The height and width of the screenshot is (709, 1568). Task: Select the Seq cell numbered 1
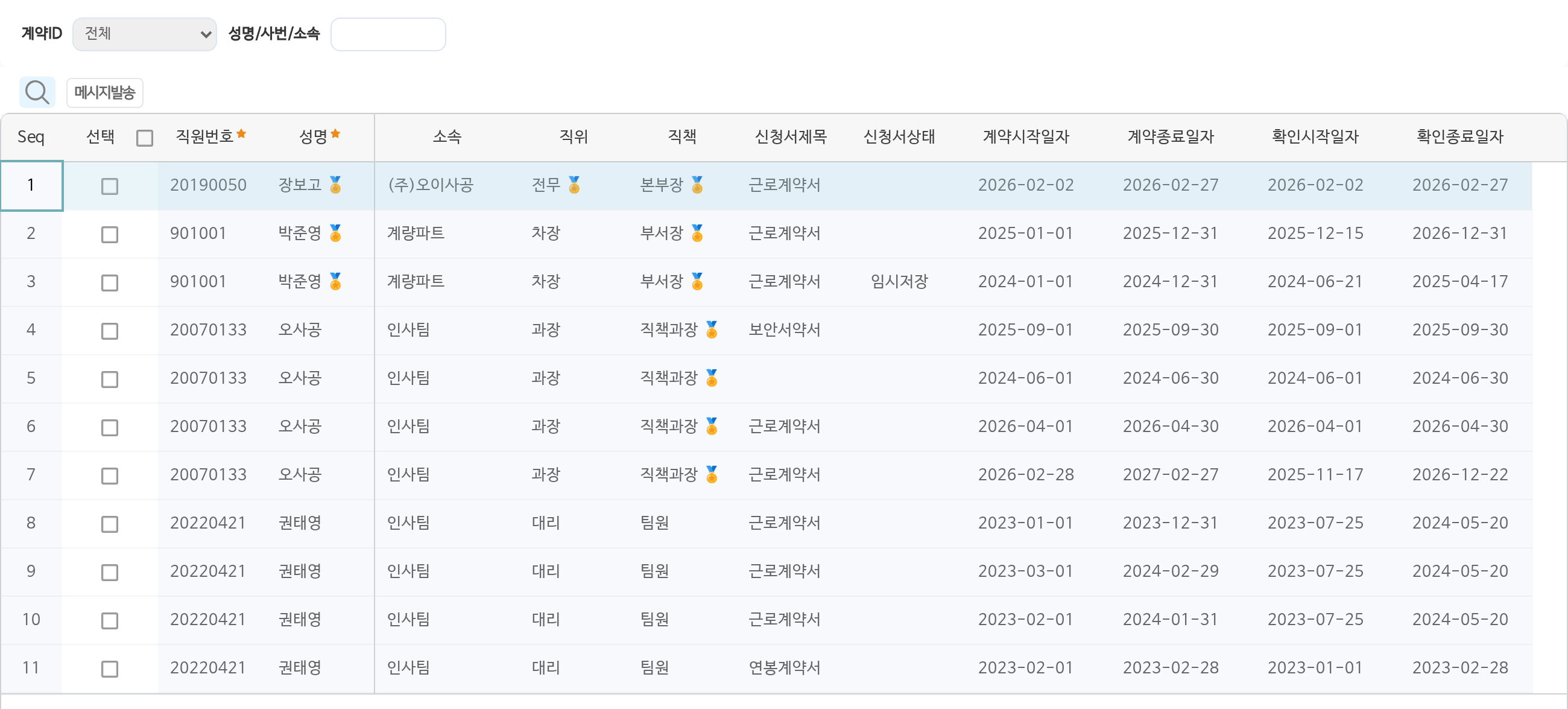pos(31,185)
